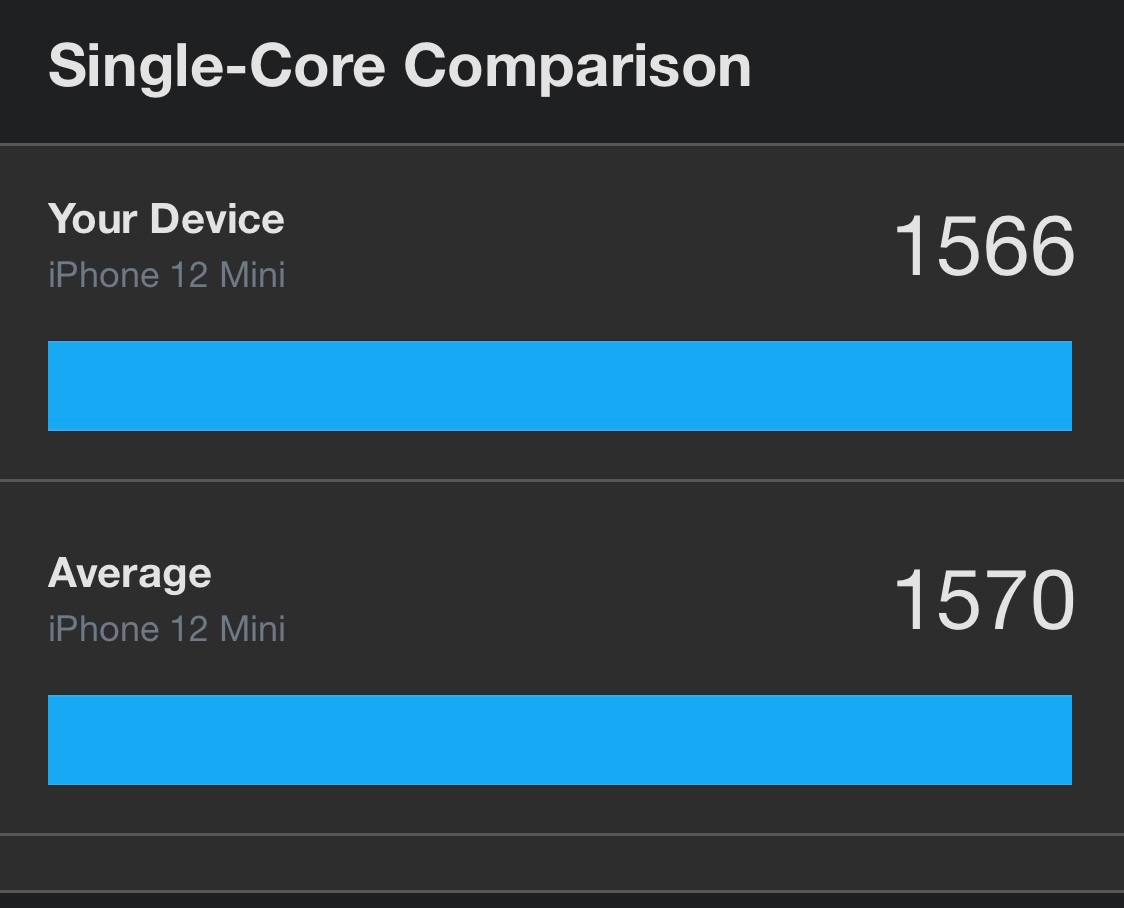This screenshot has width=1124, height=908.
Task: Tap the word "Mini" beneath Average
Action: point(252,629)
